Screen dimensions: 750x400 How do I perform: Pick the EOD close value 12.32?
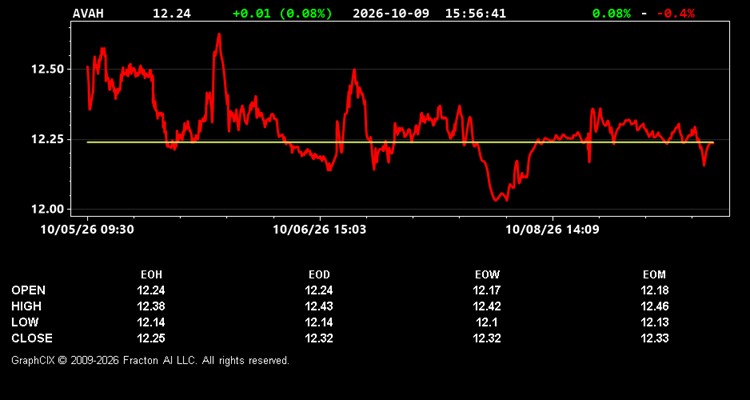click(x=319, y=338)
